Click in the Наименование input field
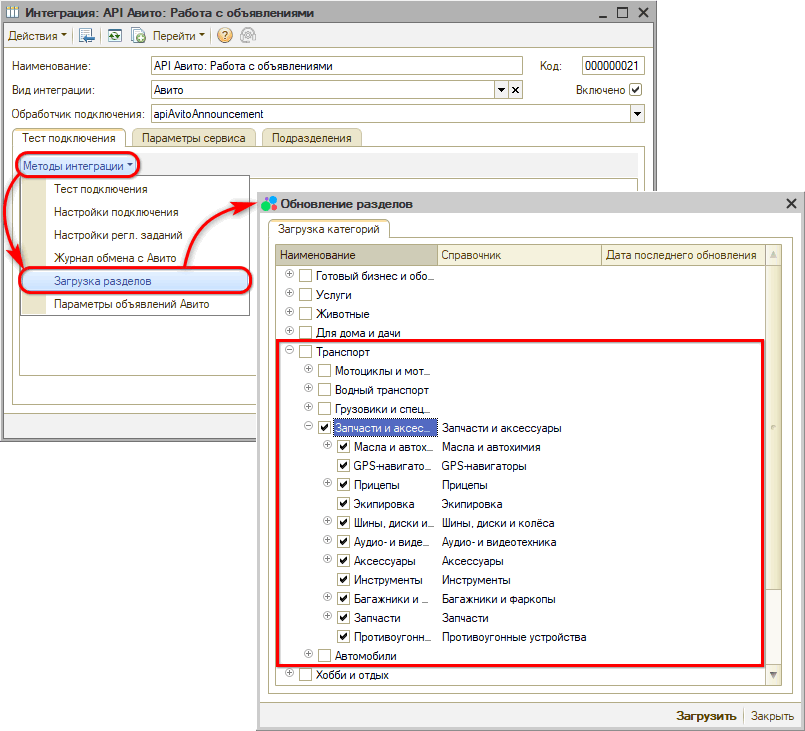Screen dimensions: 805x731 click(x=336, y=66)
